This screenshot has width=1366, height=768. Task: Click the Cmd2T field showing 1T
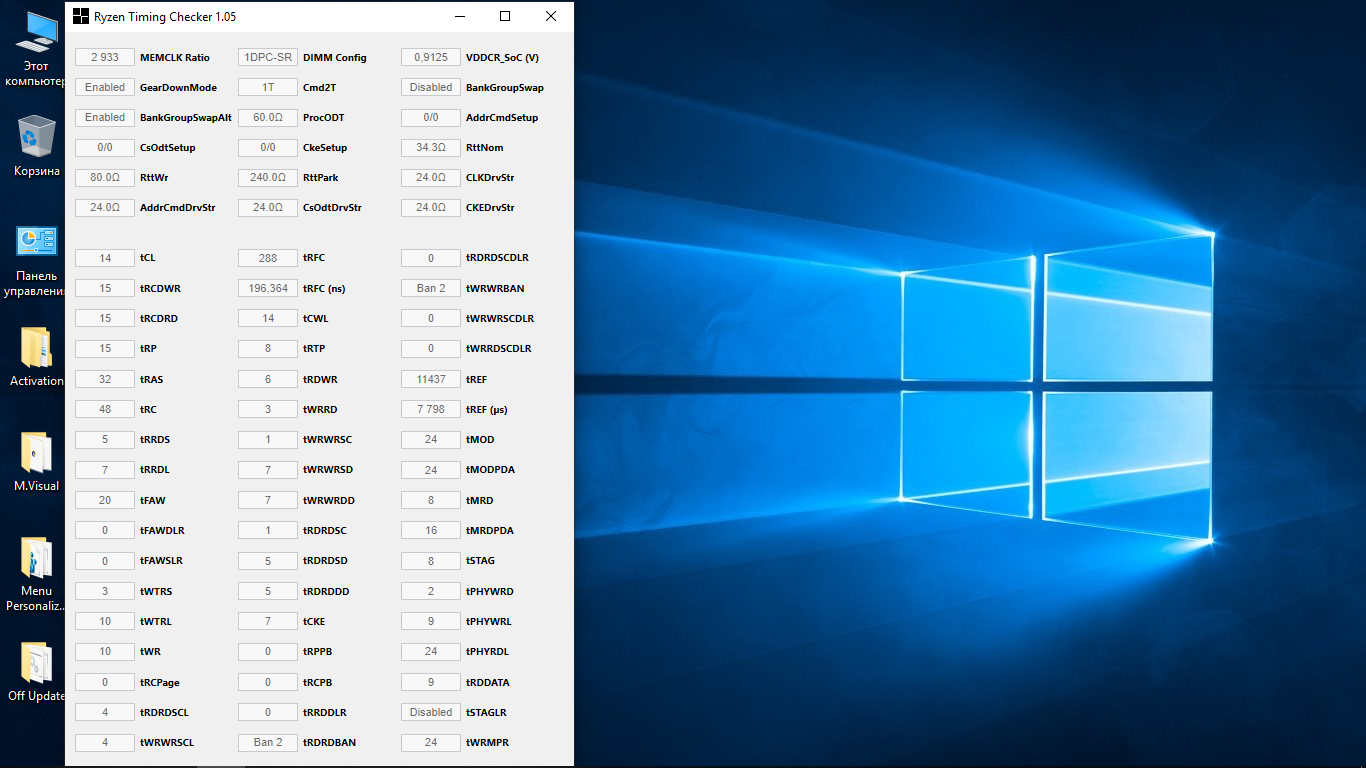click(268, 88)
